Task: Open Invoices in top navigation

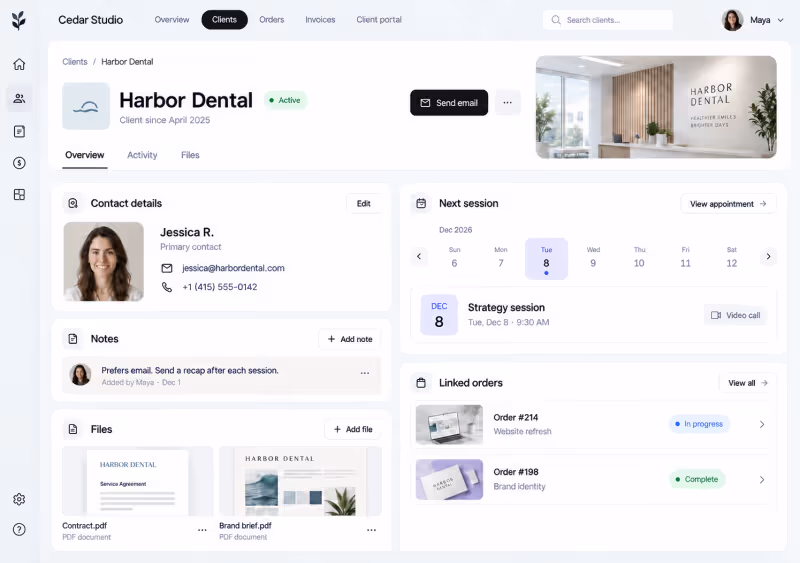Action: (x=320, y=19)
